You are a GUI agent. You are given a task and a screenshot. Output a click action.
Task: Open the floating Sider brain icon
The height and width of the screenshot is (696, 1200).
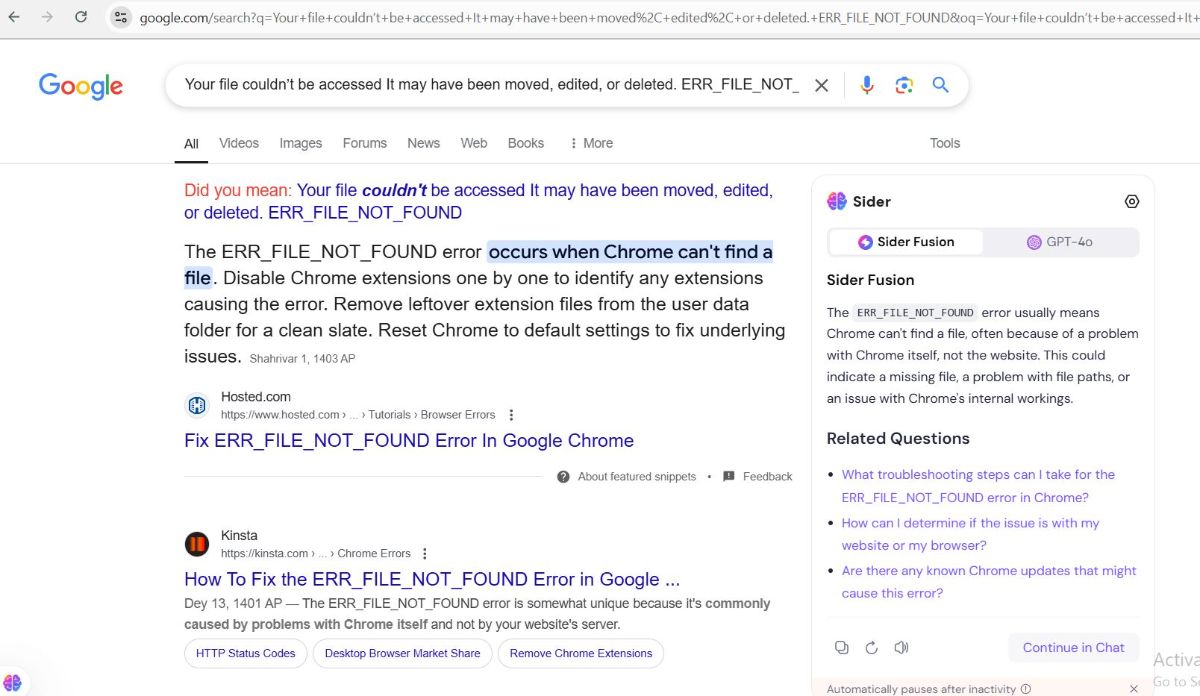pos(13,682)
